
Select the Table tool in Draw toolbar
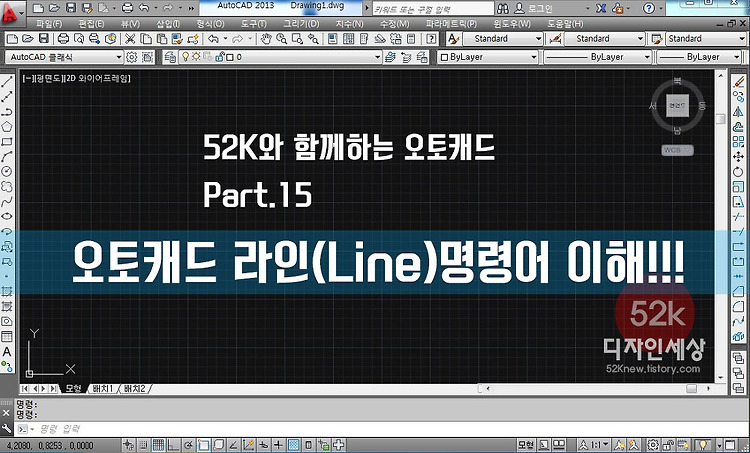(x=7, y=336)
